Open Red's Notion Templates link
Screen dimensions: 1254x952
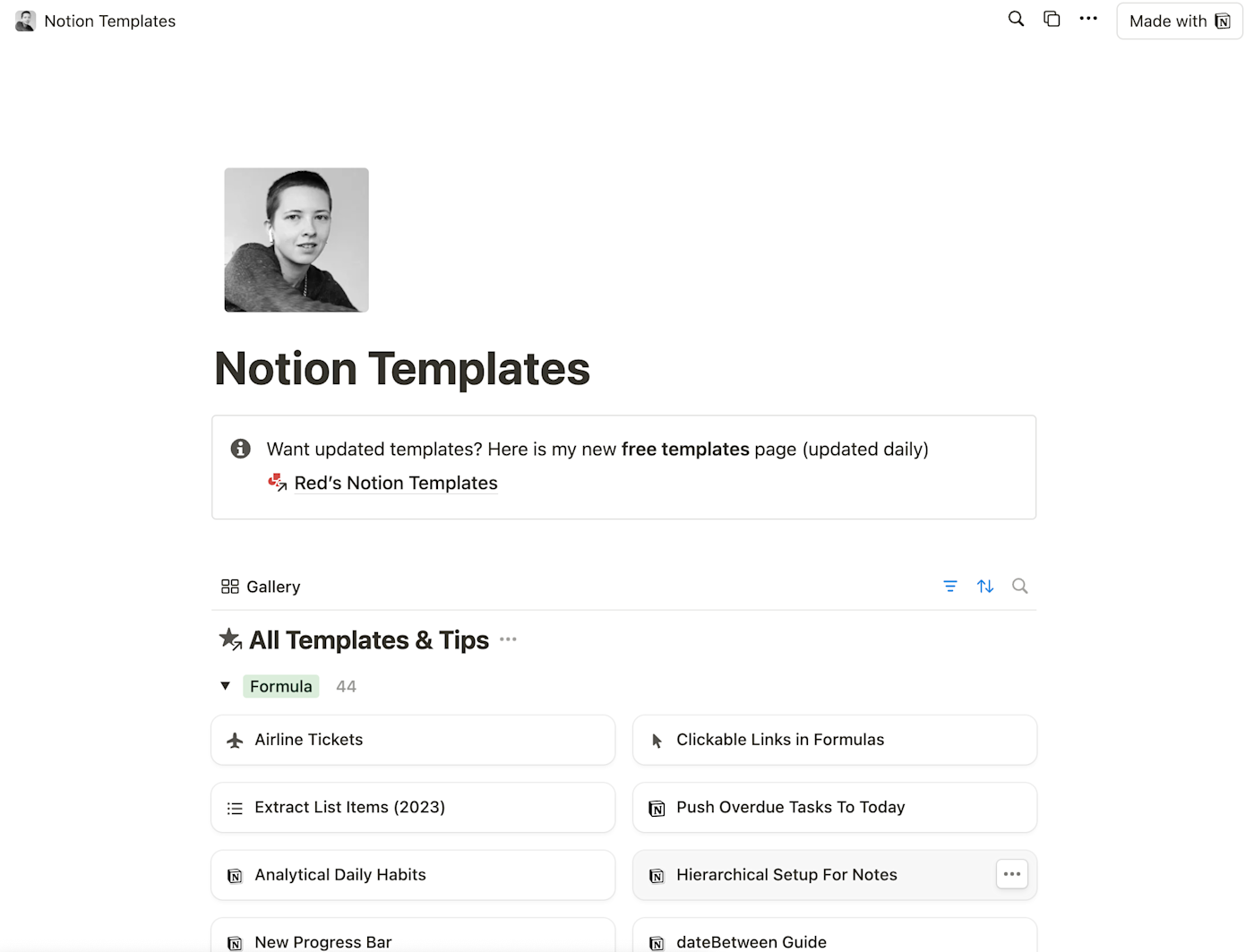click(396, 483)
